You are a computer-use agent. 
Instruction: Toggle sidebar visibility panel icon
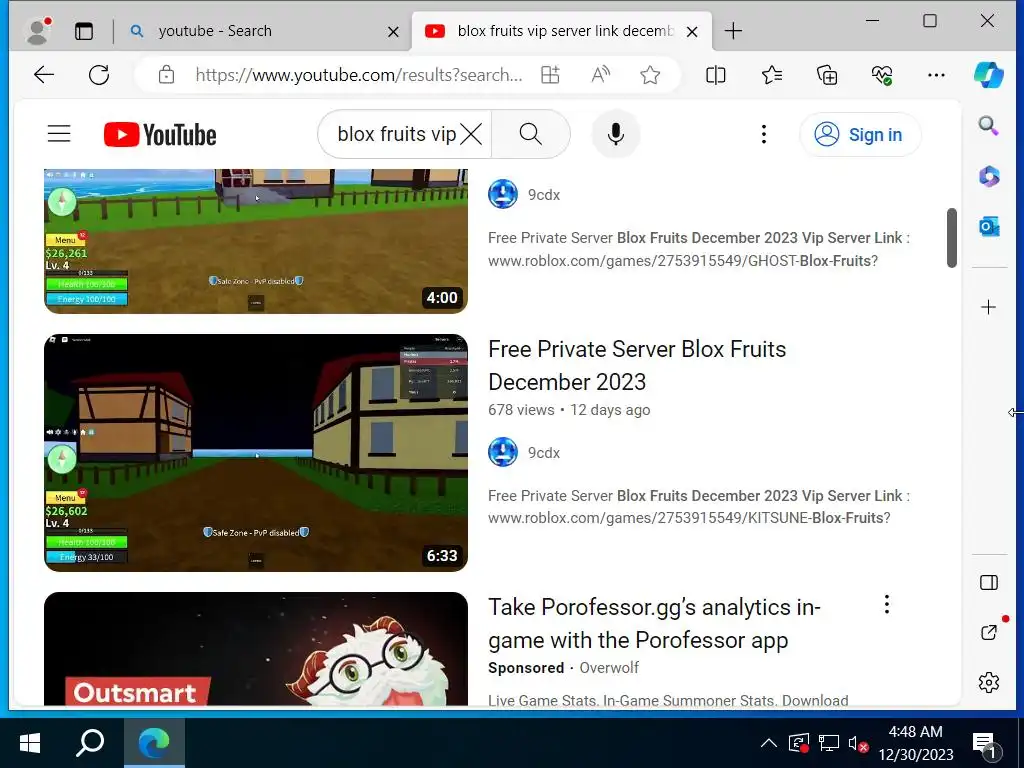pyautogui.click(x=989, y=583)
